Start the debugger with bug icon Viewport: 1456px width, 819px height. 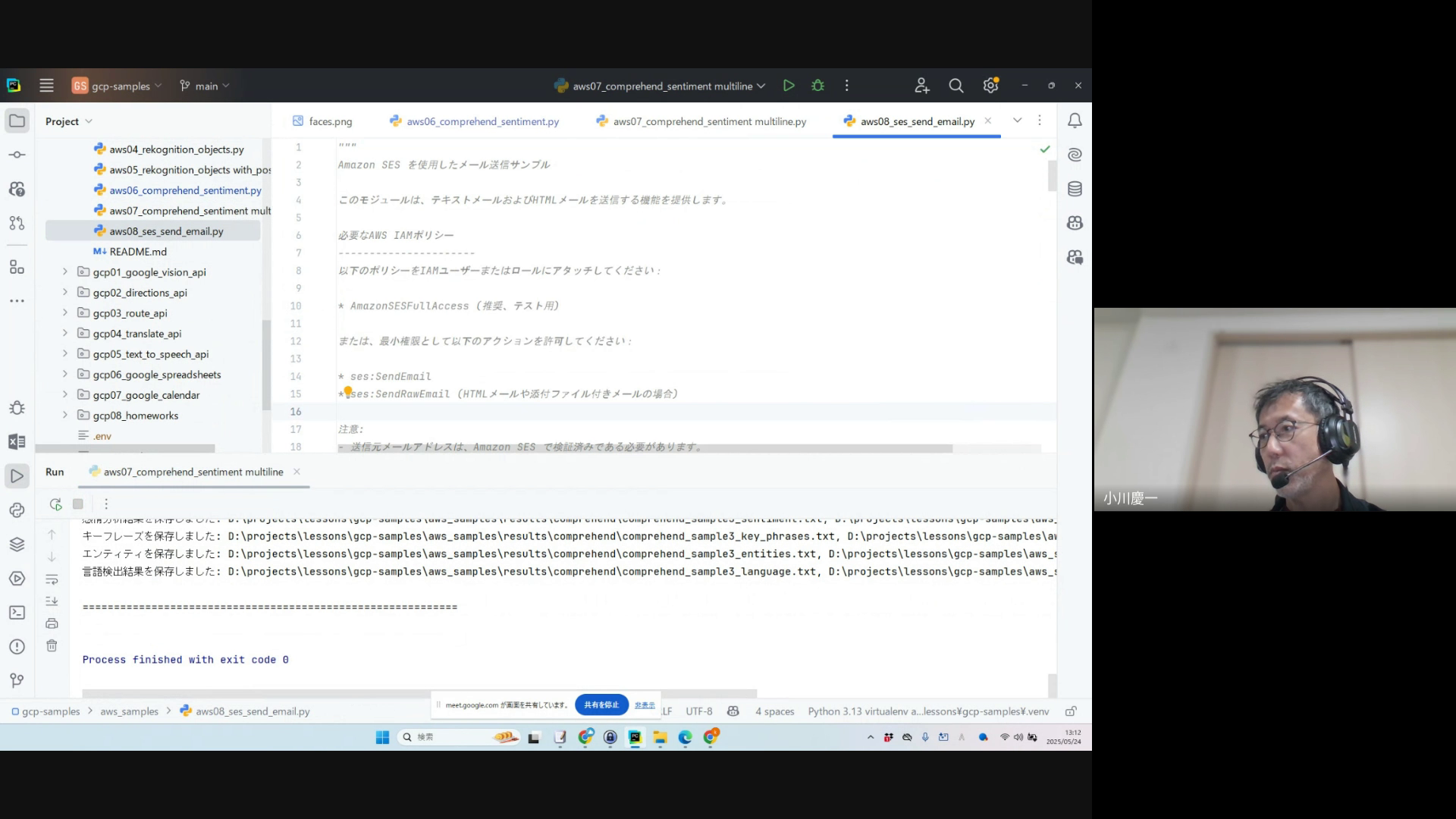coord(817,86)
